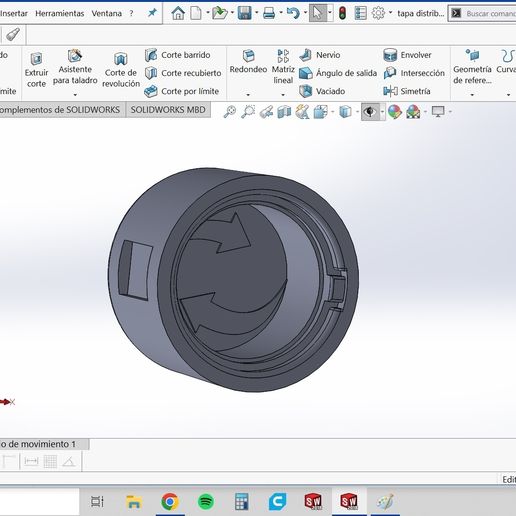Open a file with the Open folder icon
The height and width of the screenshot is (516, 516).
(219, 13)
